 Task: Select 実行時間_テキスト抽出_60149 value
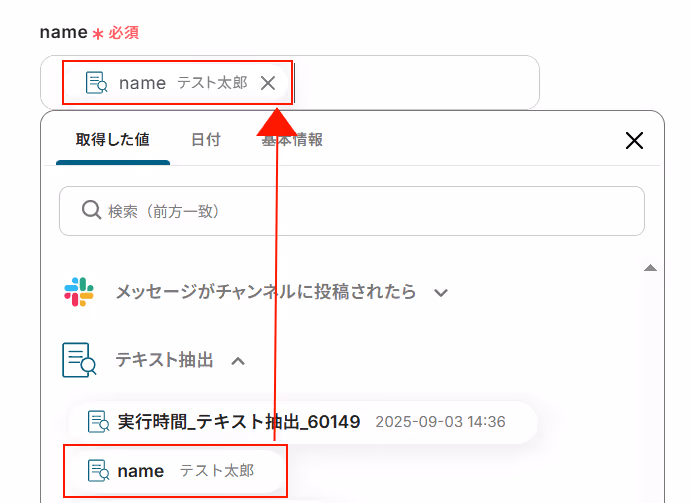(303, 422)
